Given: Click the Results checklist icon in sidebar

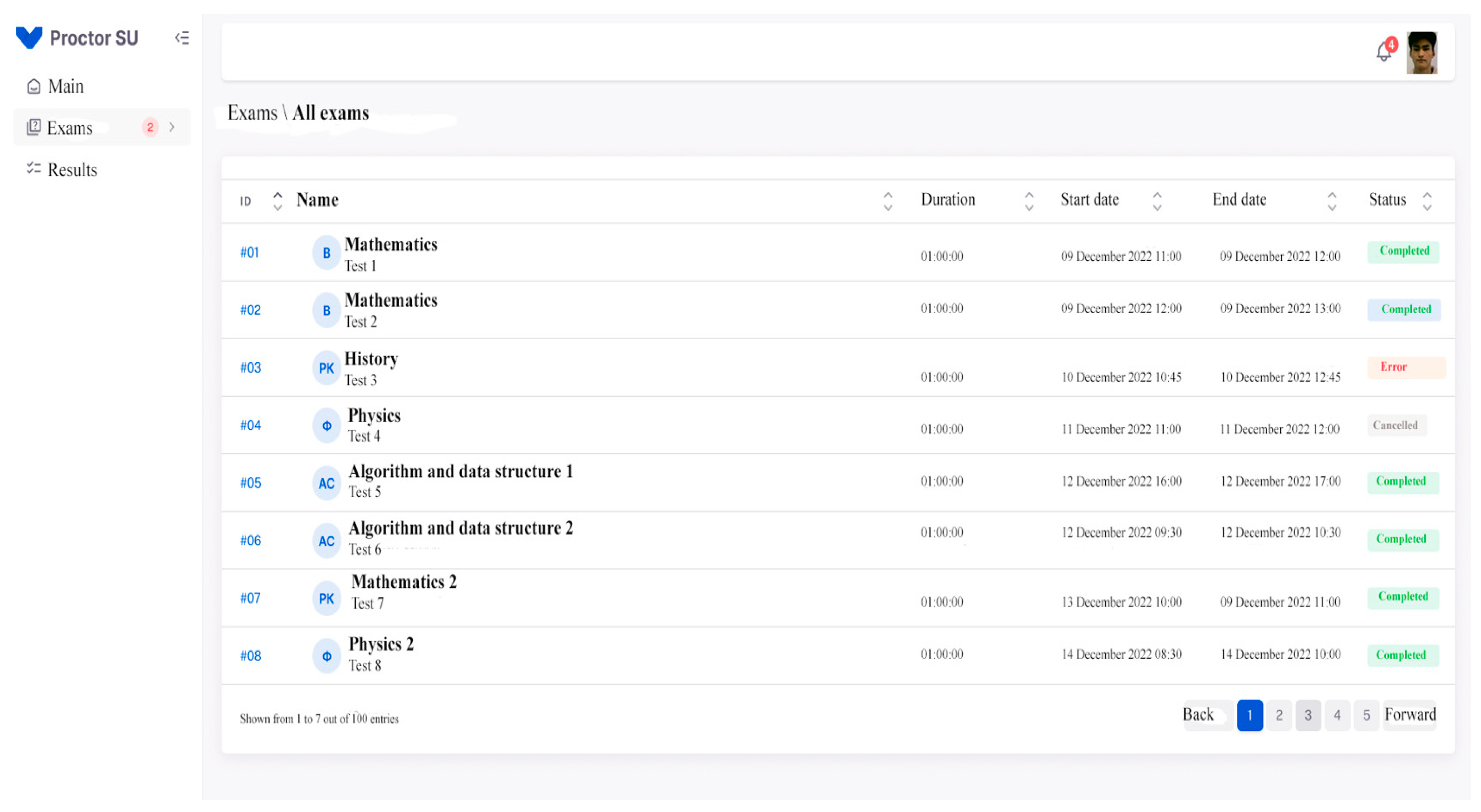Looking at the screenshot, I should [33, 168].
